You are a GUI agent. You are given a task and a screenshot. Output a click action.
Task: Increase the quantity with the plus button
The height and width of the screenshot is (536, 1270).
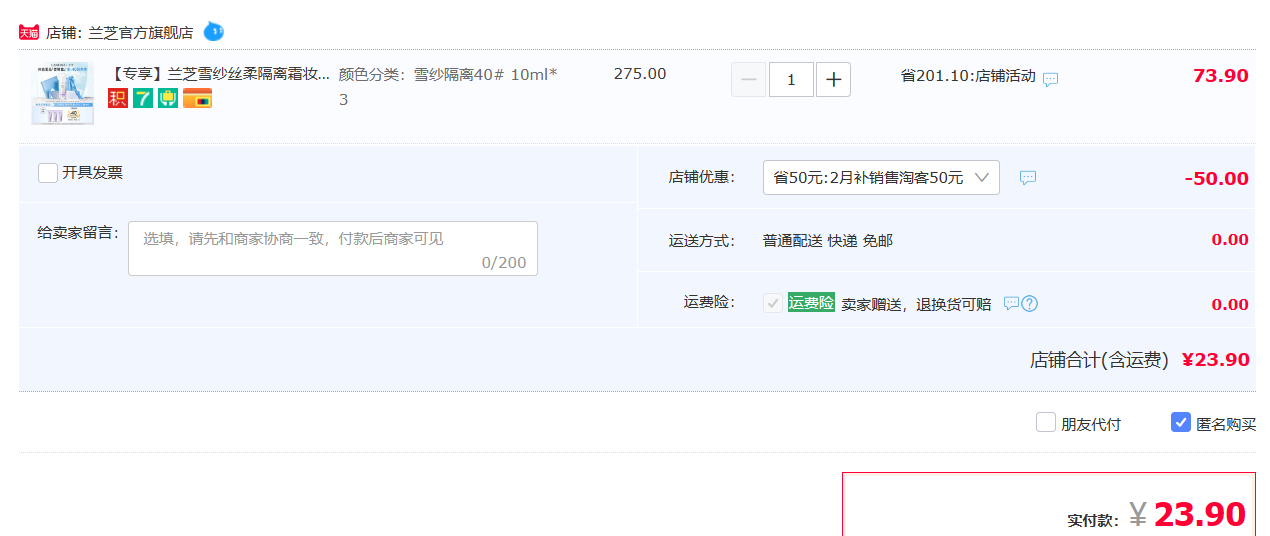point(833,79)
